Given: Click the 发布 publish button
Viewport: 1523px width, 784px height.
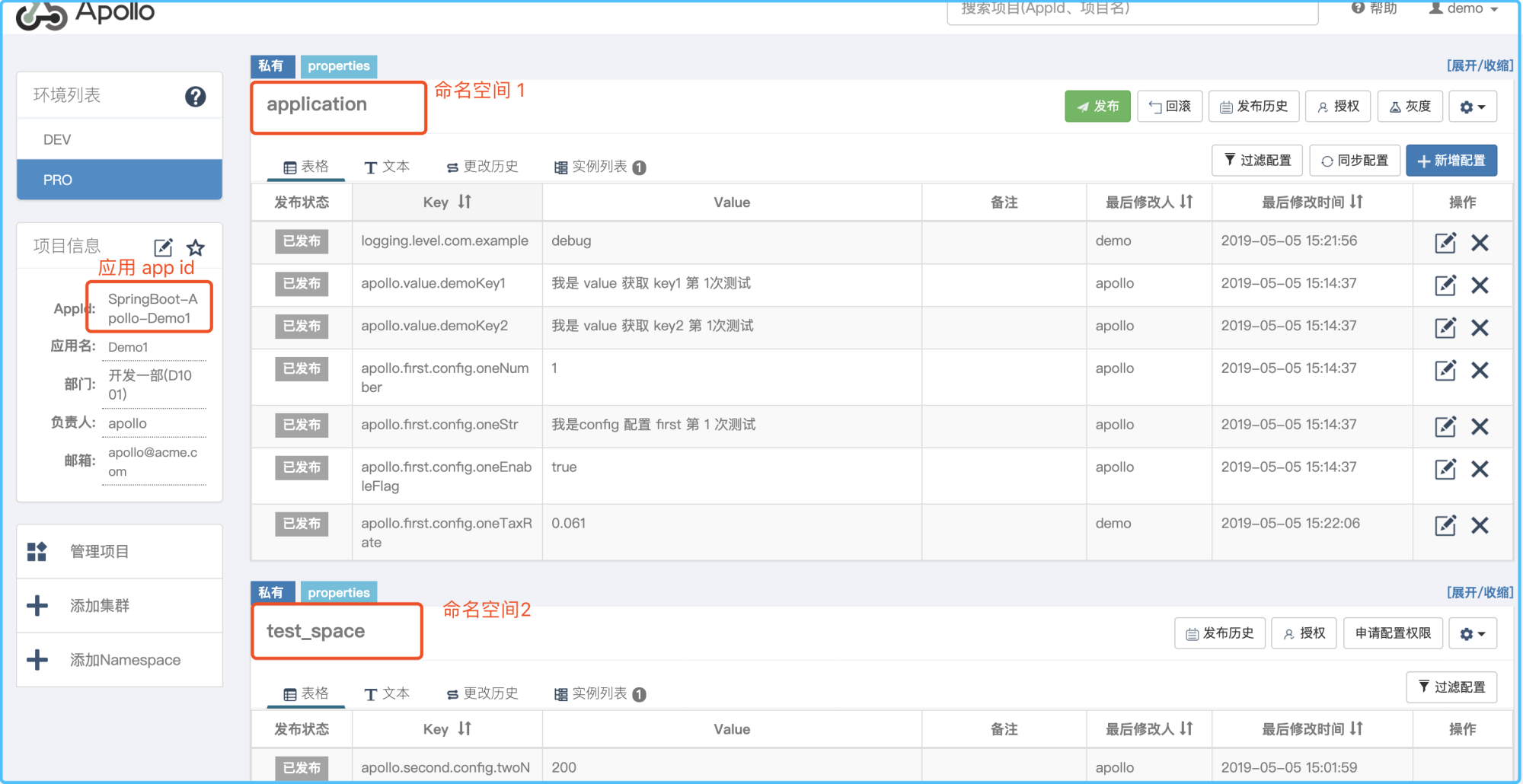Looking at the screenshot, I should 1097,106.
